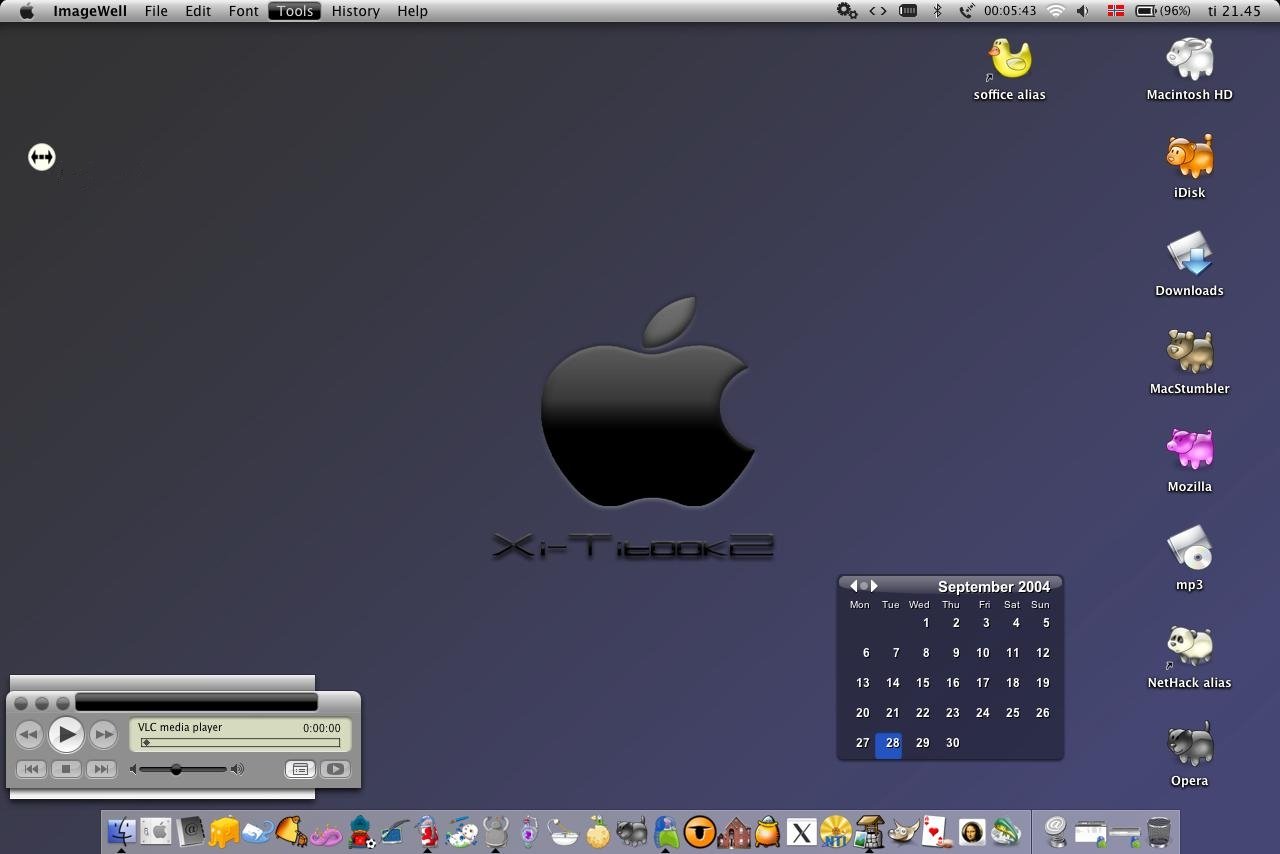Mute VLC with small speaker icon
1280x854 pixels.
click(x=134, y=769)
